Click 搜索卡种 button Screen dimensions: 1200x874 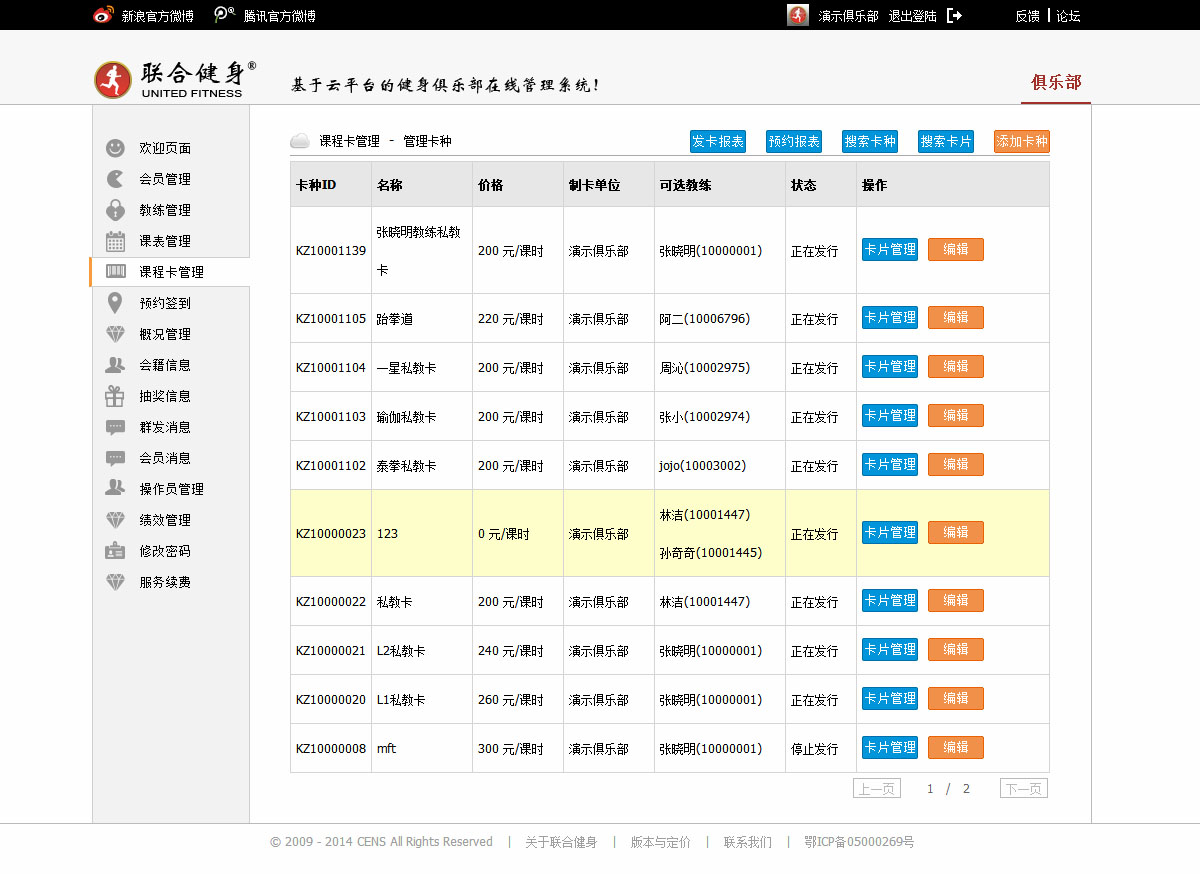(869, 142)
